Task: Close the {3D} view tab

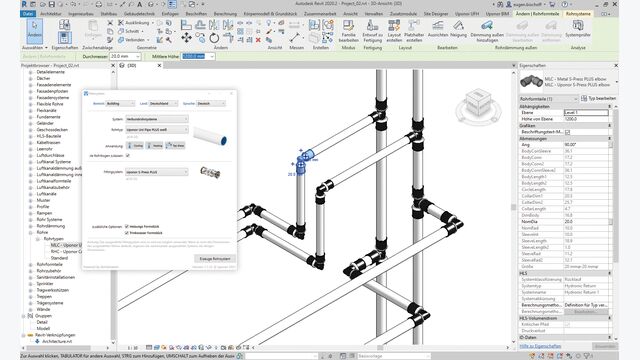Action: (x=160, y=65)
